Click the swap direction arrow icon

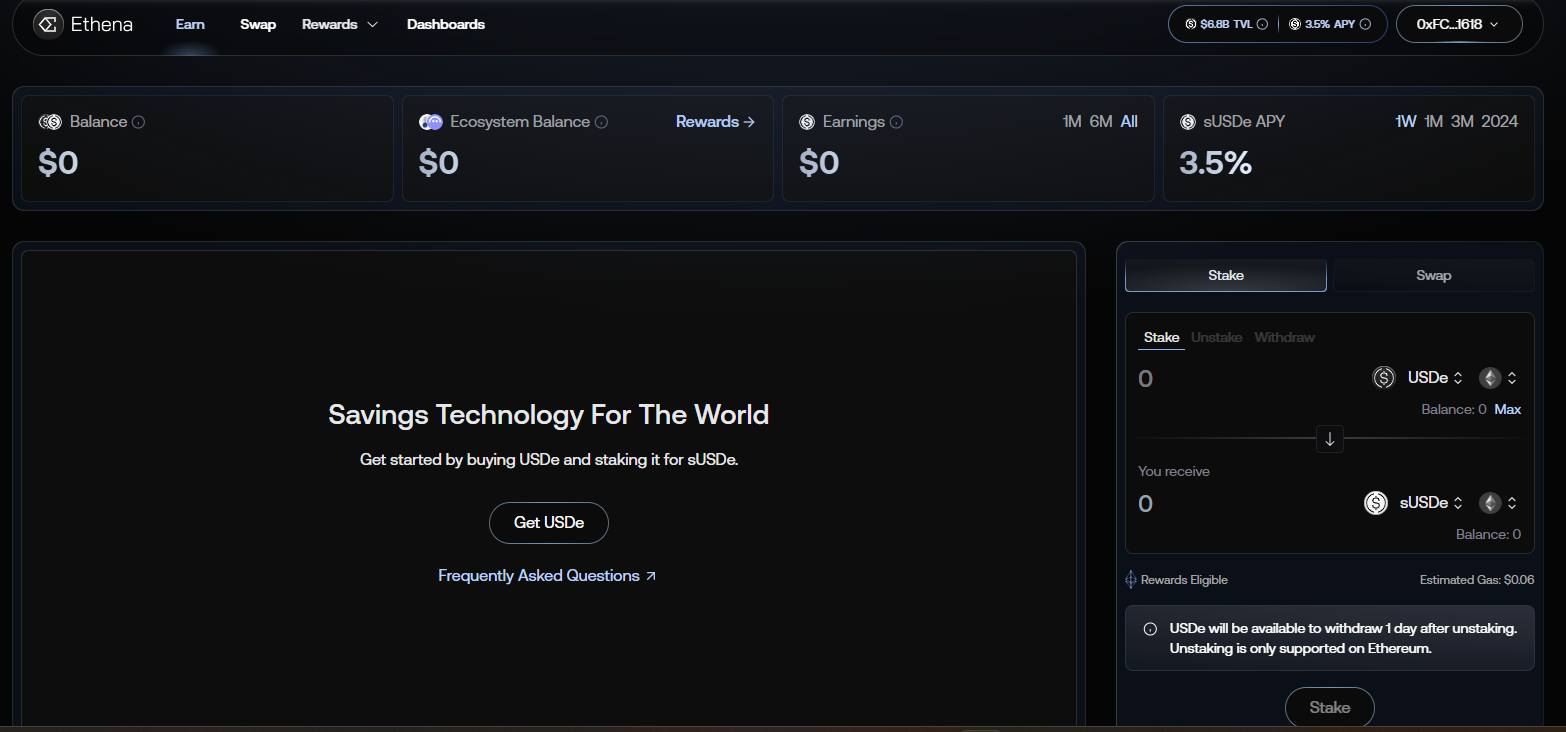(1329, 439)
